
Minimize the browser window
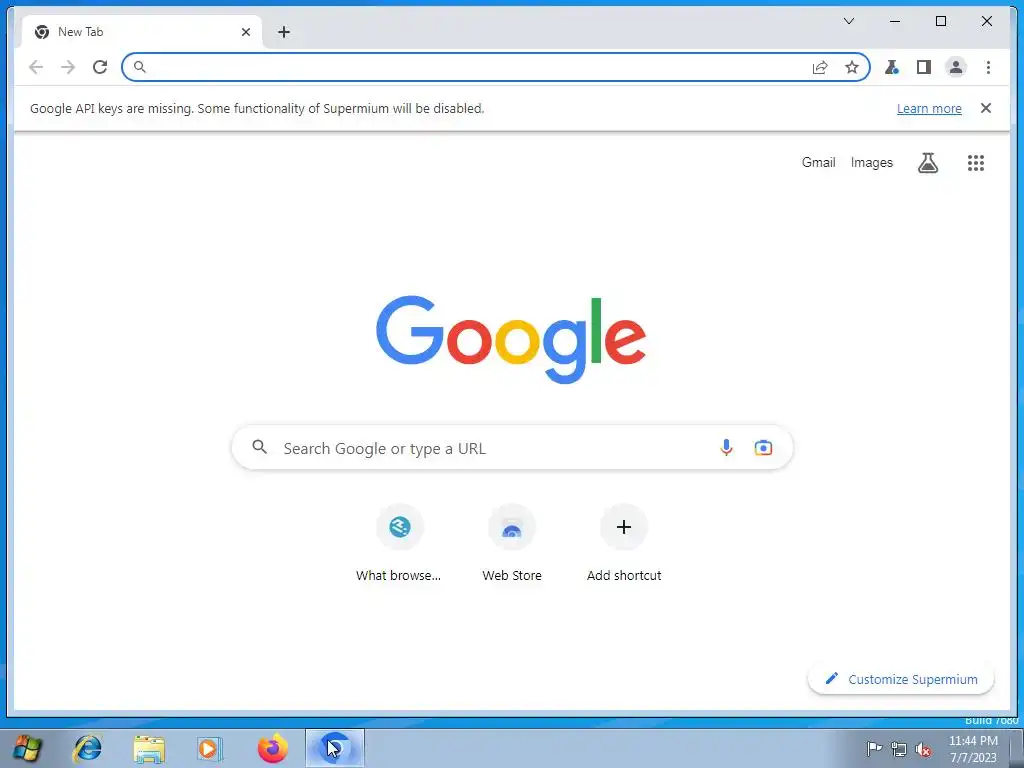tap(895, 21)
